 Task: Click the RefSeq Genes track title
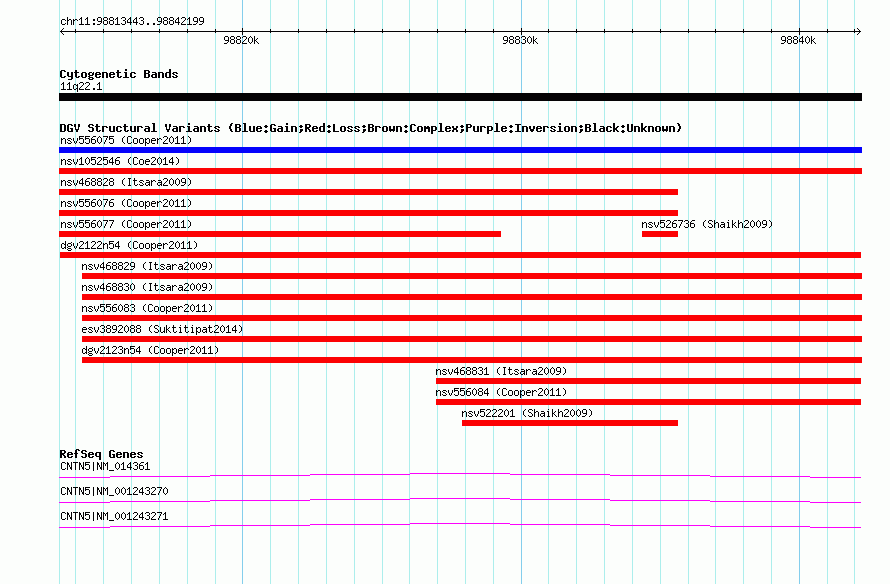coord(101,454)
